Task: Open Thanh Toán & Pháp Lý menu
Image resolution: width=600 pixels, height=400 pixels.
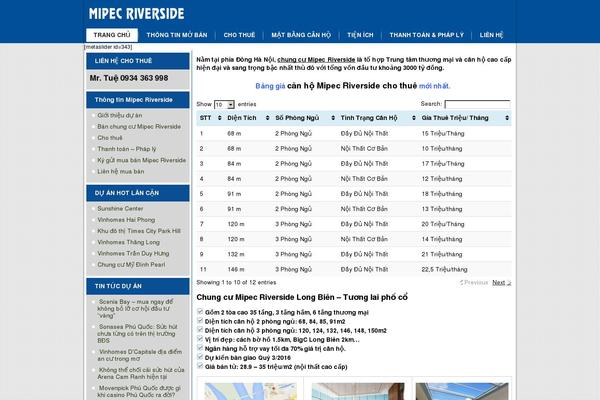Action: point(427,35)
